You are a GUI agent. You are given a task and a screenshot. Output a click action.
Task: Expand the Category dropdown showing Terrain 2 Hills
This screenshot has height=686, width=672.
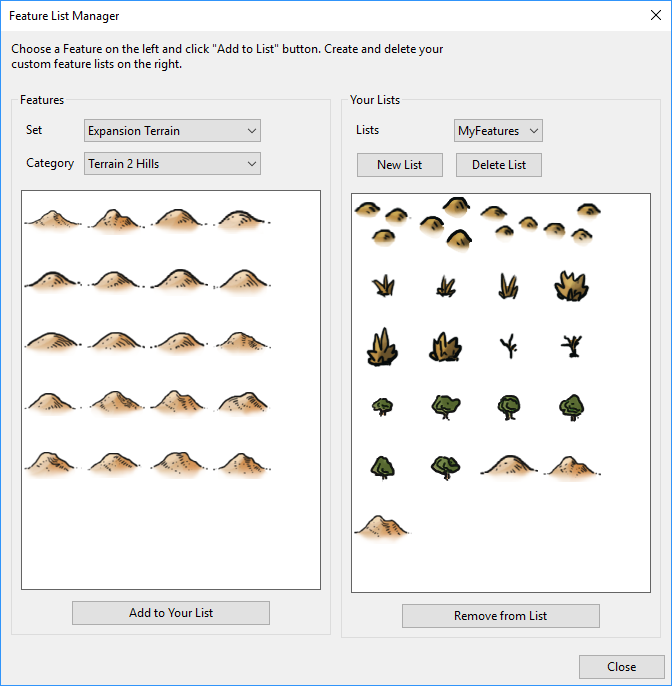[172, 163]
